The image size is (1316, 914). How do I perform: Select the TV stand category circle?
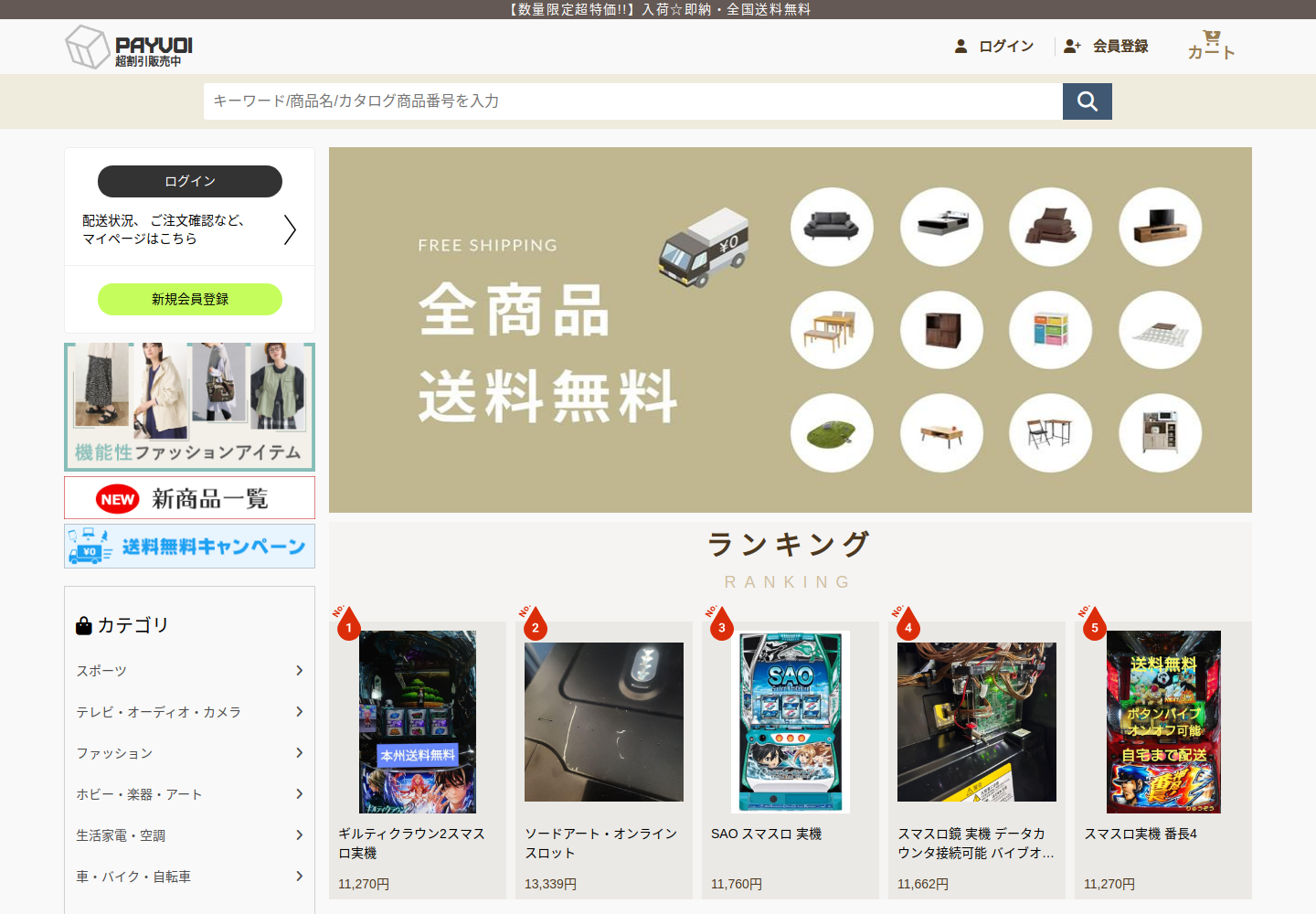pyautogui.click(x=1161, y=227)
